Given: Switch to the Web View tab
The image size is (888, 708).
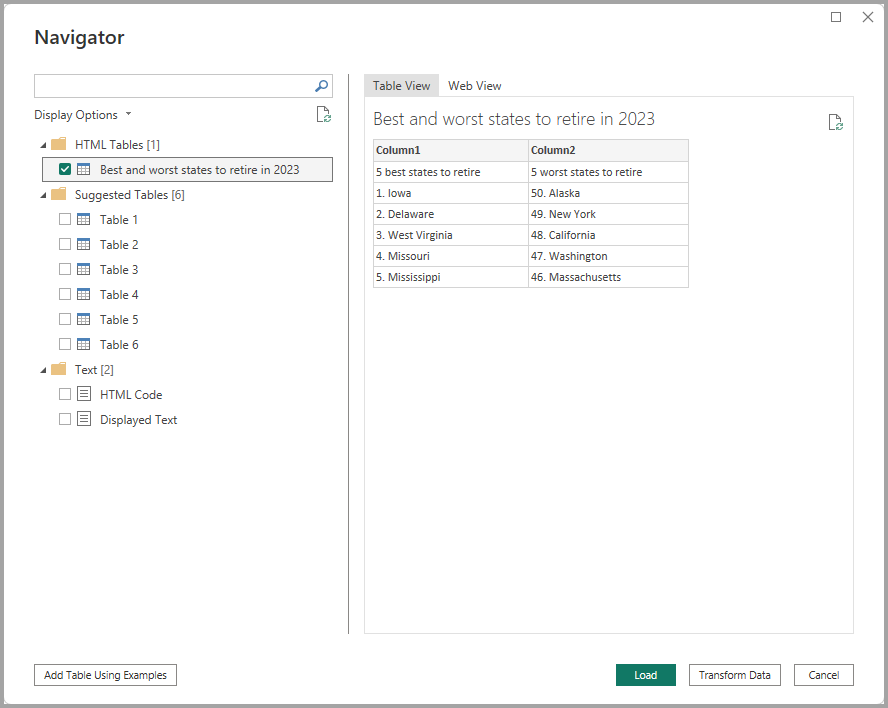Looking at the screenshot, I should point(474,86).
